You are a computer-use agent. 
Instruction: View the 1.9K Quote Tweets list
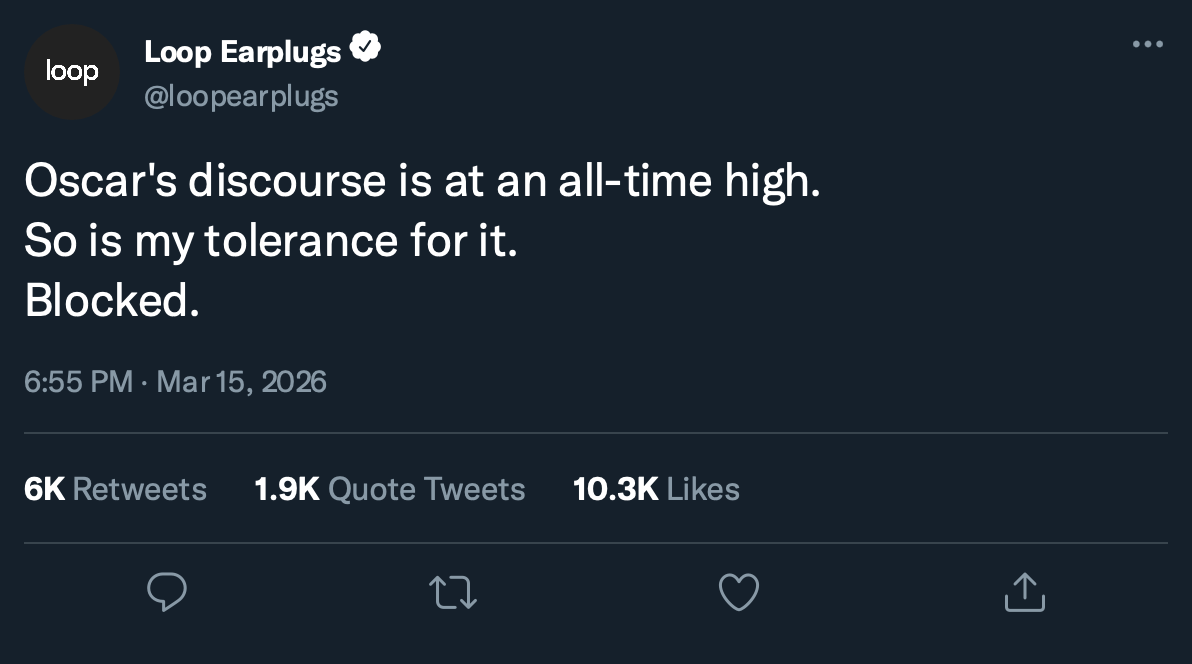point(389,489)
